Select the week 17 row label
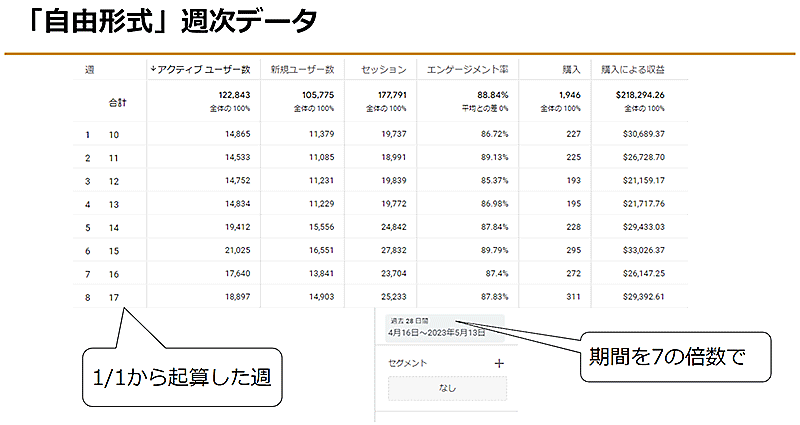The image size is (800, 425). [x=113, y=297]
